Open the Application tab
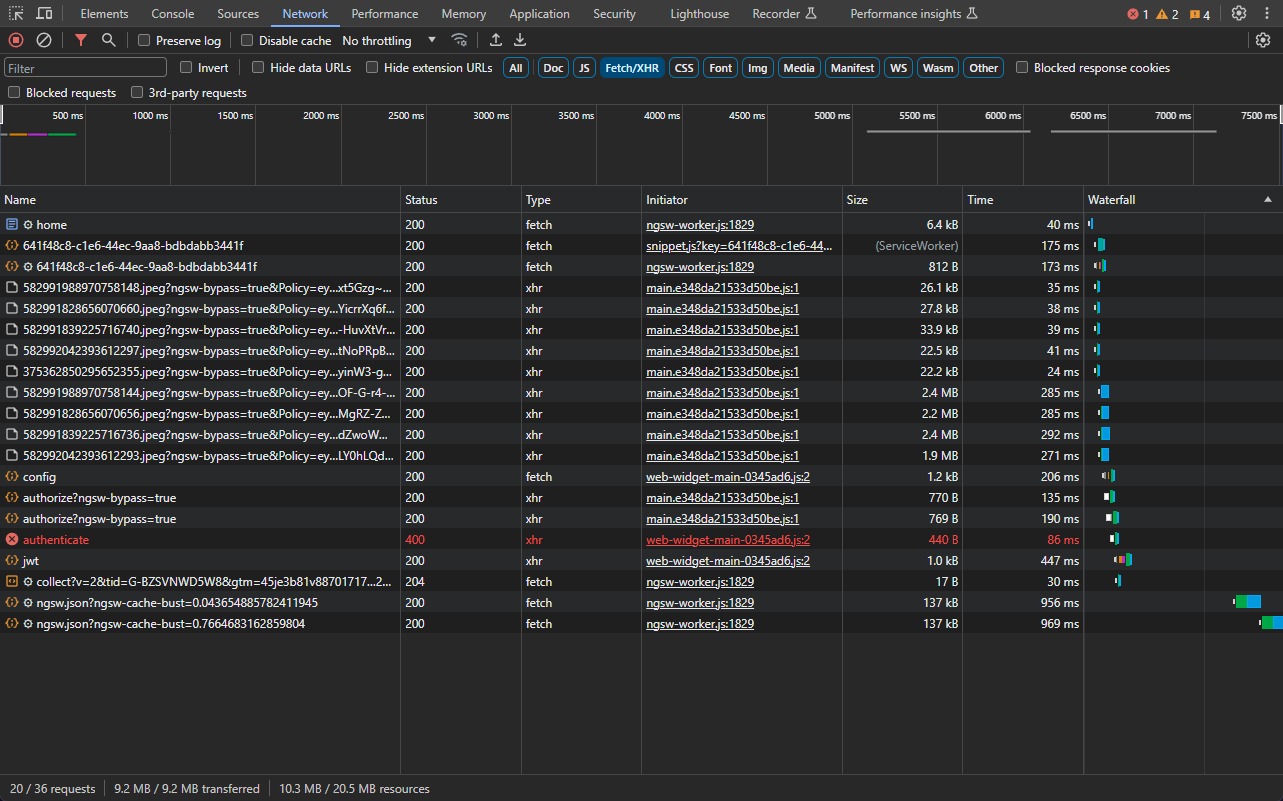The image size is (1283, 801). pyautogui.click(x=539, y=14)
